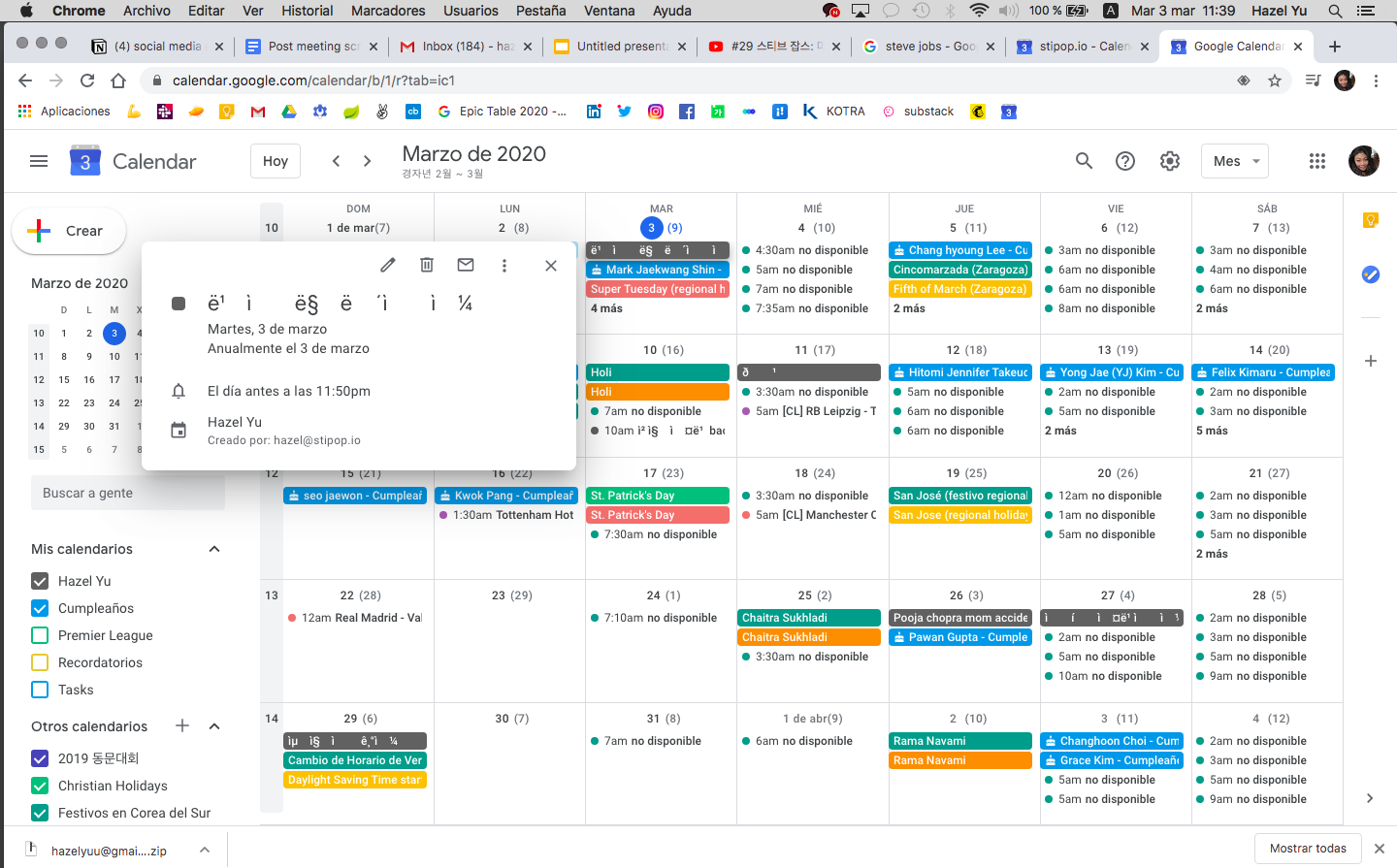1397x868 pixels.
Task: Click Mostrar todas in the downloads bar
Action: point(1308,848)
